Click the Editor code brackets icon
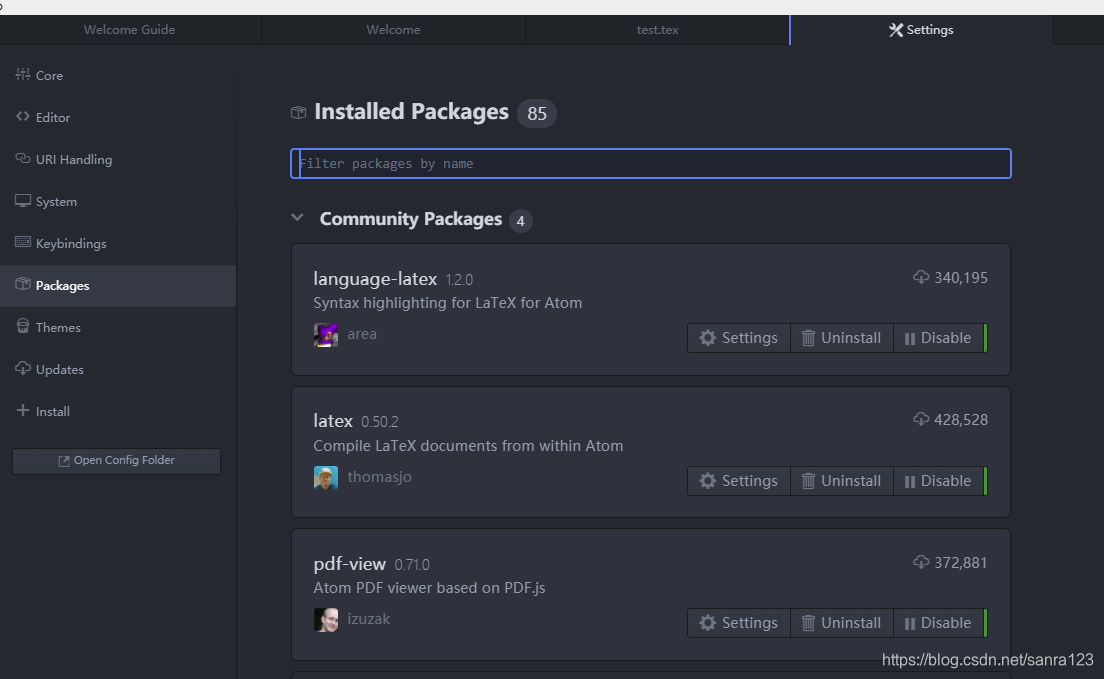 pyautogui.click(x=23, y=116)
